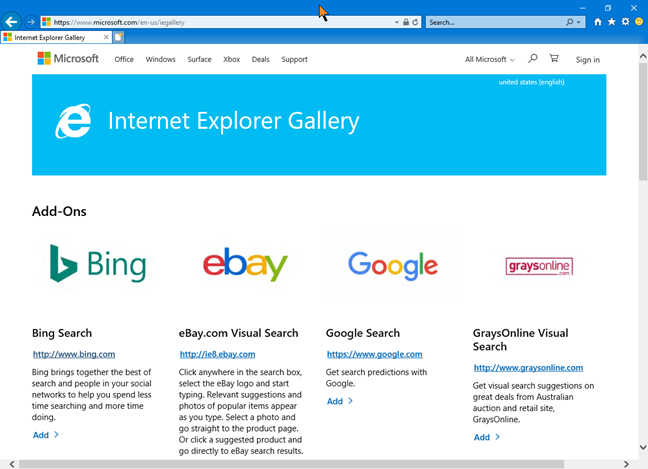Click the vertical scrollbar down arrow

point(643,447)
